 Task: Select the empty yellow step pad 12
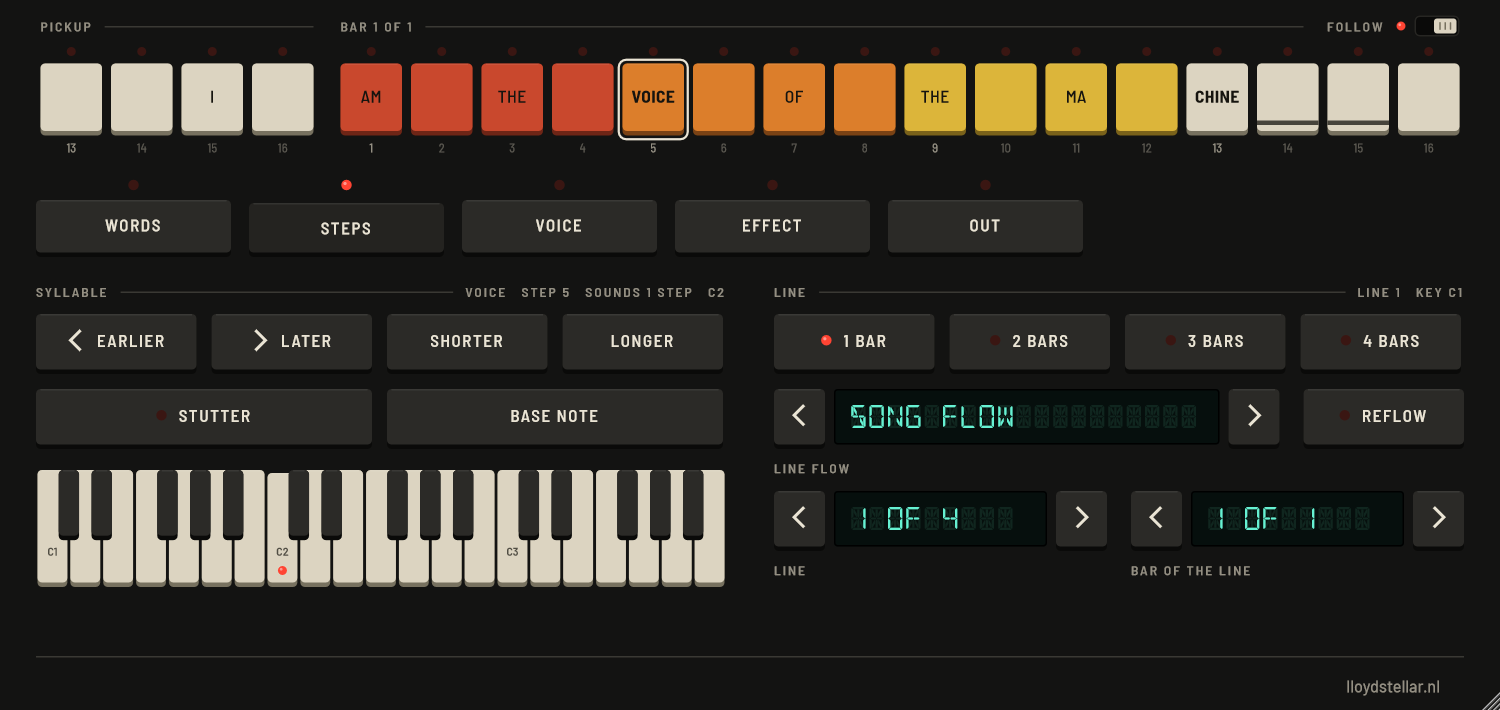coord(1147,97)
